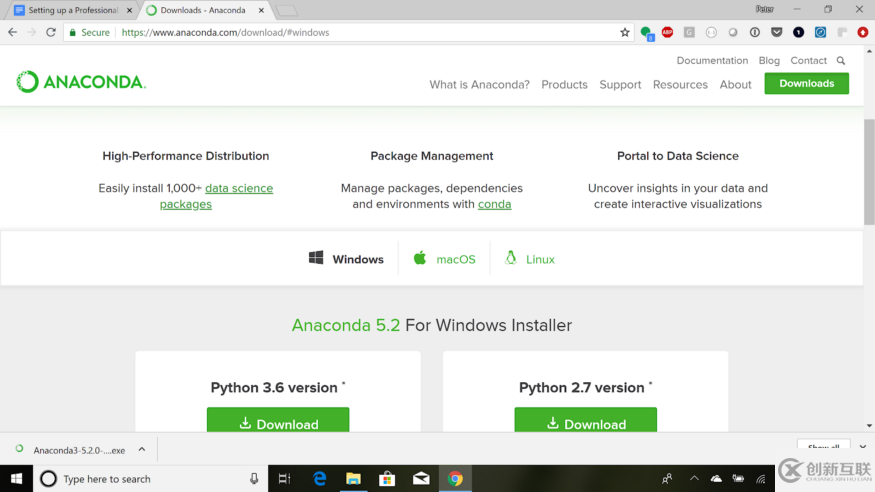This screenshot has height=492, width=875.
Task: Click the scrollbar down arrow
Action: pos(869,426)
